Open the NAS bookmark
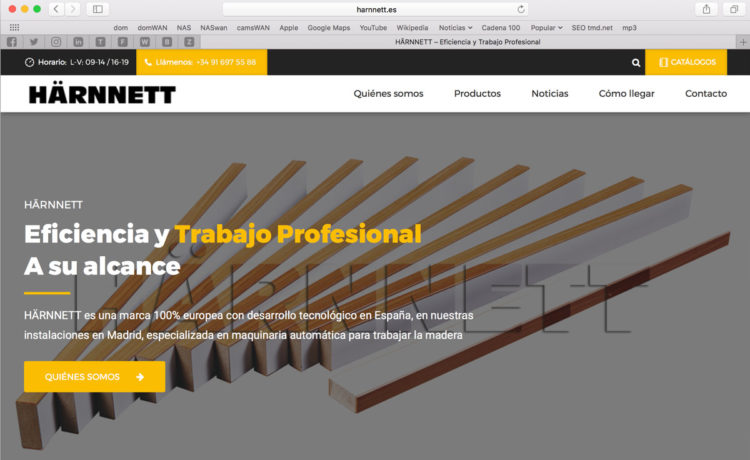Image resolution: width=750 pixels, height=460 pixels. (x=184, y=28)
